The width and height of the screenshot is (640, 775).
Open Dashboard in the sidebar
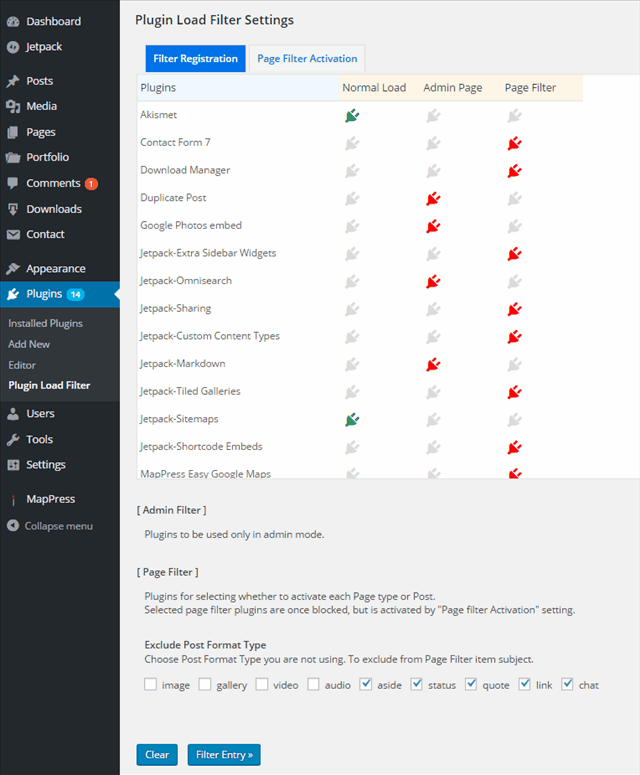click(x=60, y=21)
